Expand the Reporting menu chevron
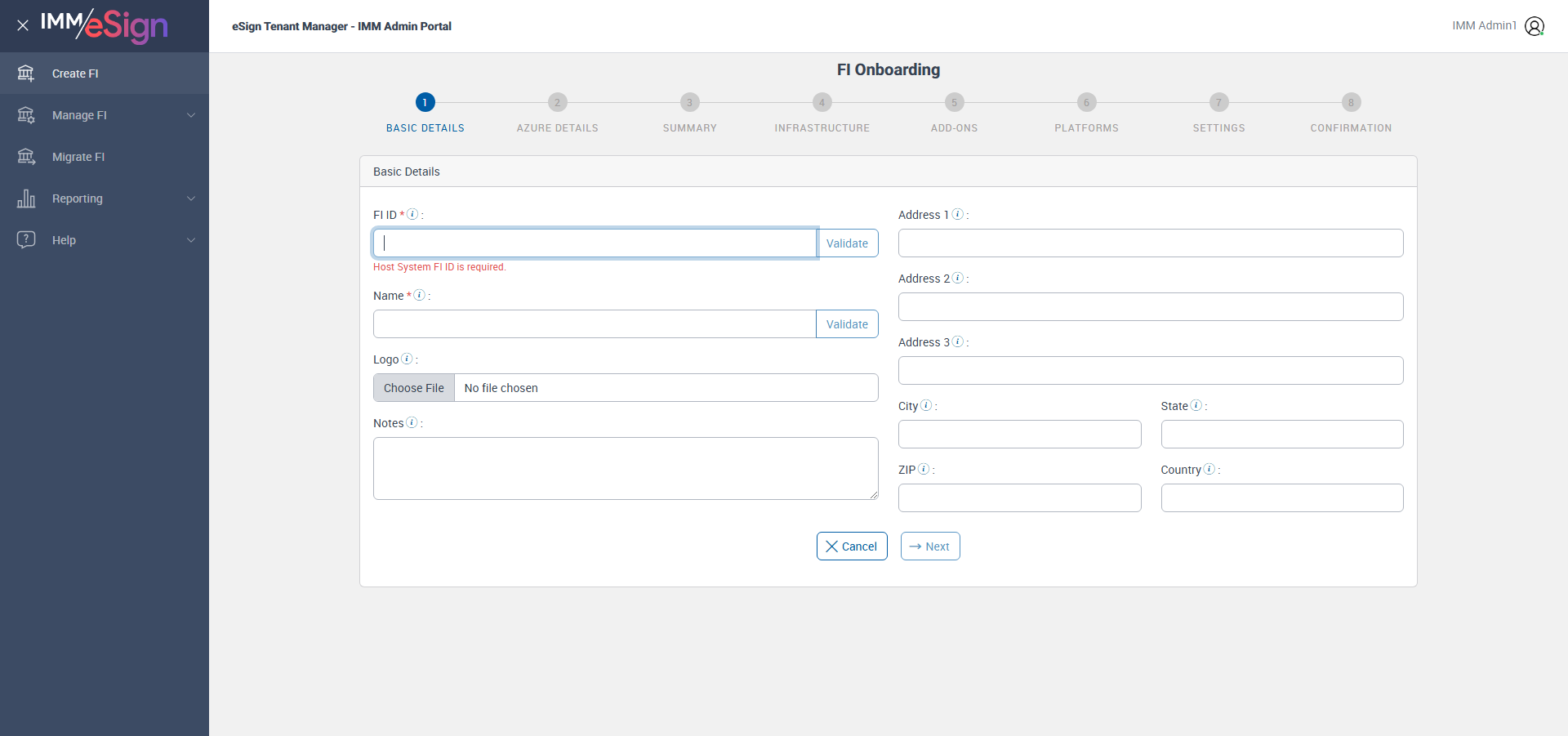This screenshot has height=736, width=1568. tap(191, 198)
